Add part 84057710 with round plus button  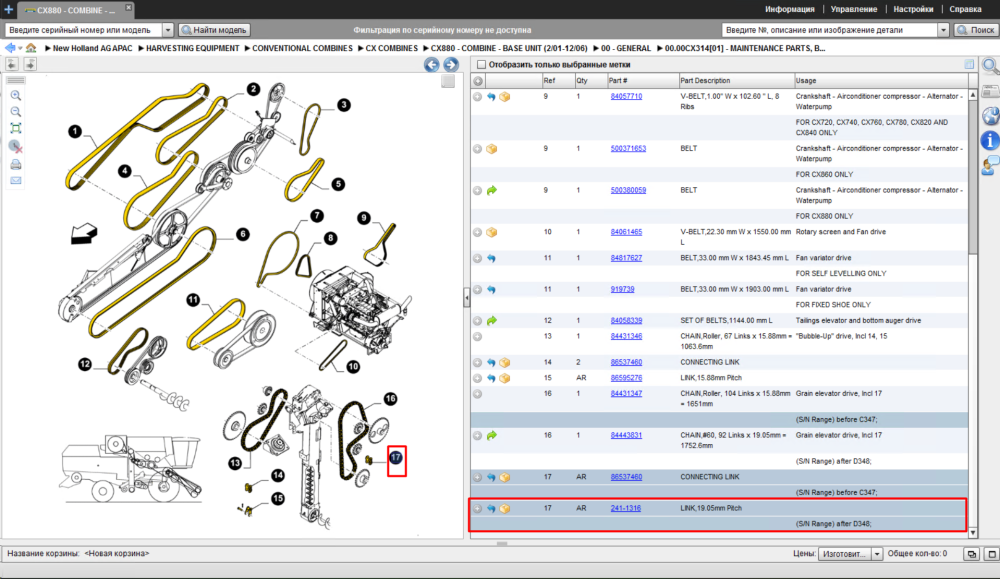click(478, 97)
